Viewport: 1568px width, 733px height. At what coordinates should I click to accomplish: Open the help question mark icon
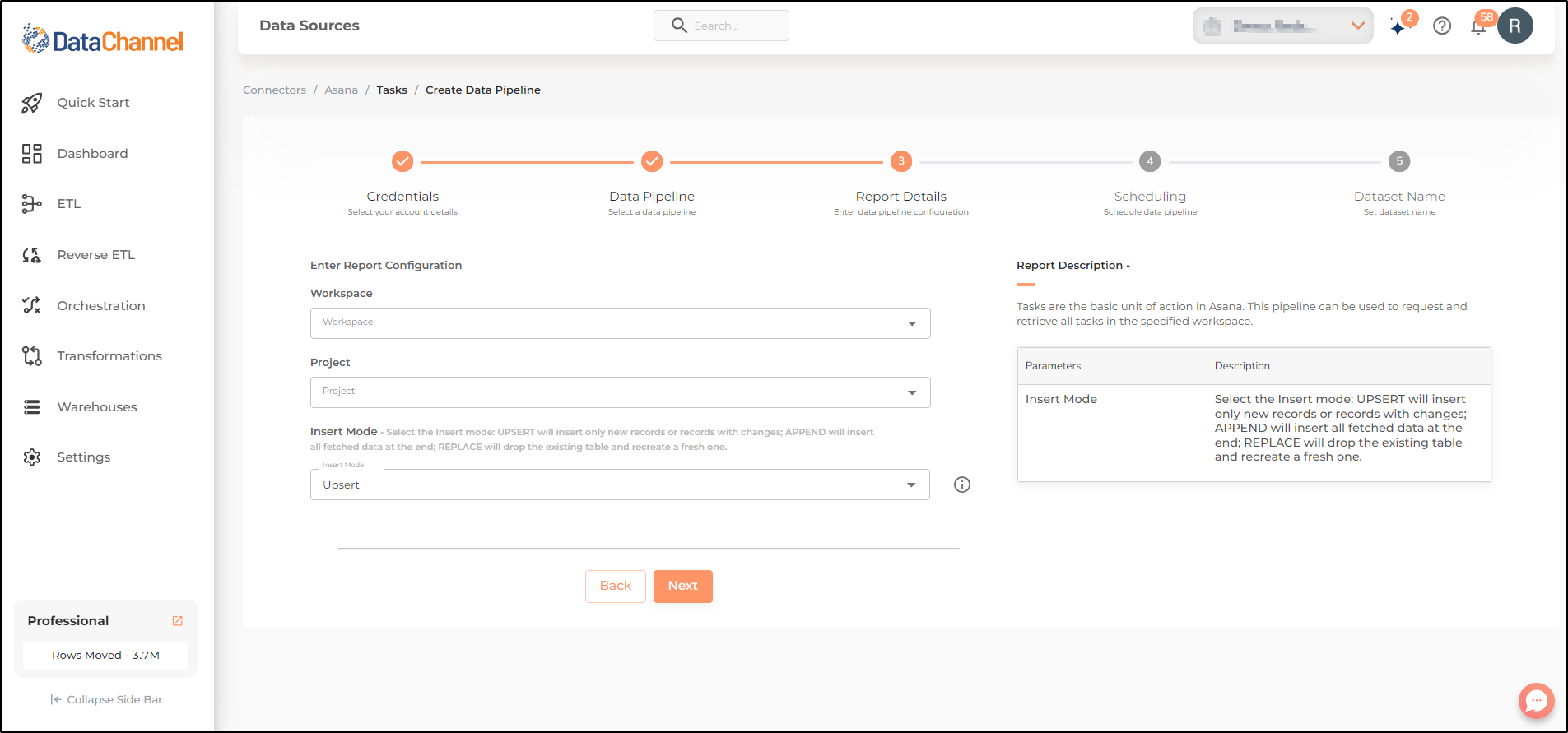click(x=1442, y=26)
